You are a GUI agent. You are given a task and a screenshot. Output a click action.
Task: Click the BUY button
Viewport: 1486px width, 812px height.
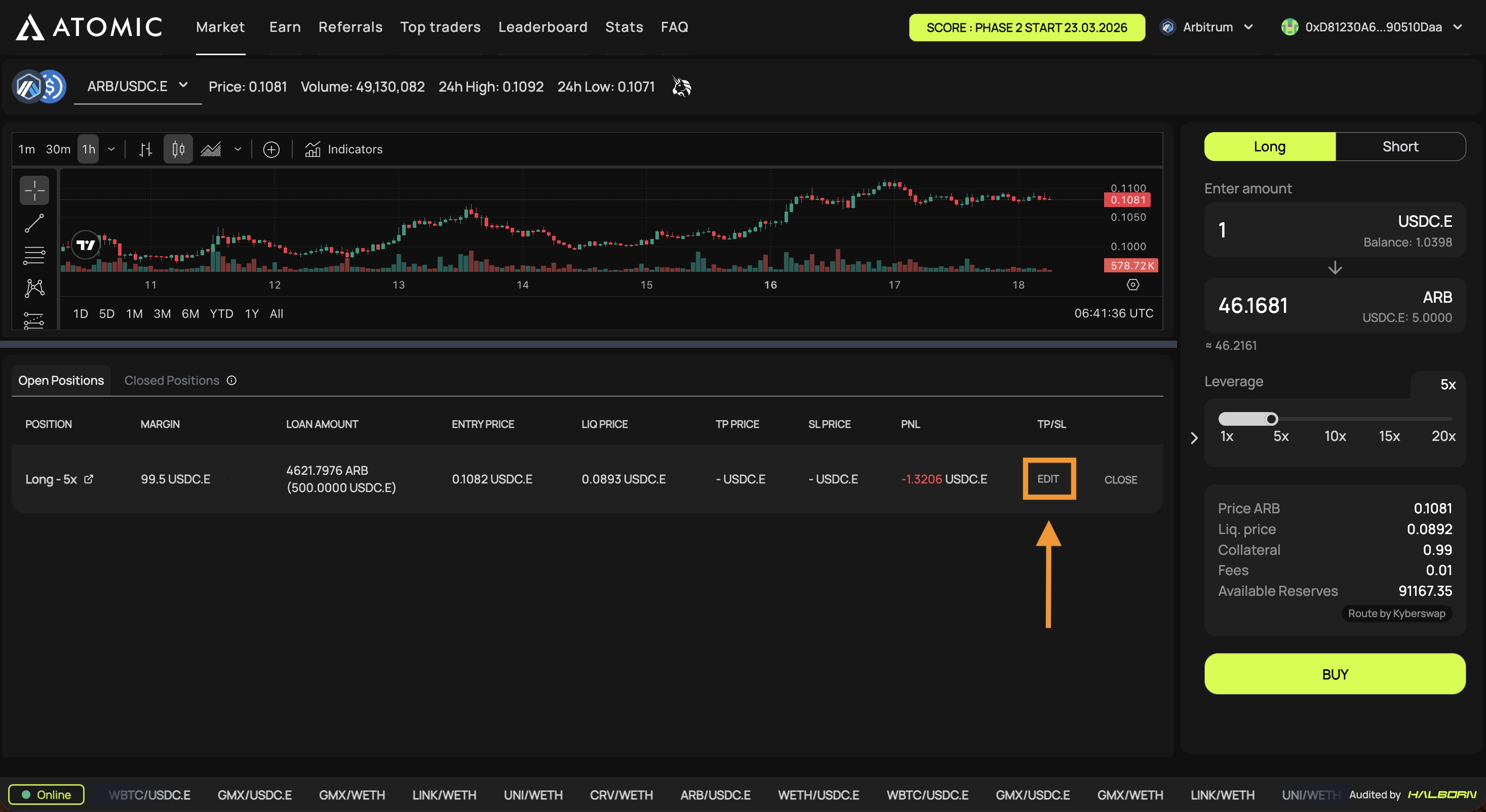coord(1334,674)
